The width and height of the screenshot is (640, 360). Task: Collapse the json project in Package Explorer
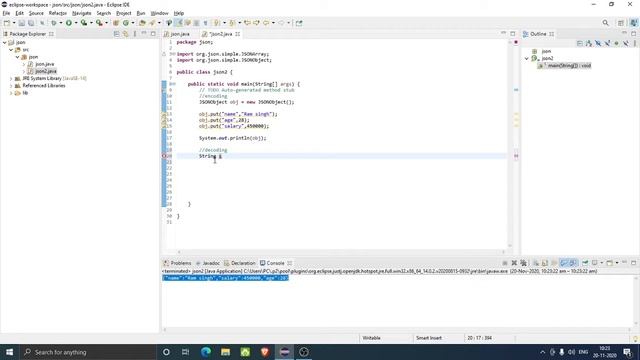pos(4,42)
